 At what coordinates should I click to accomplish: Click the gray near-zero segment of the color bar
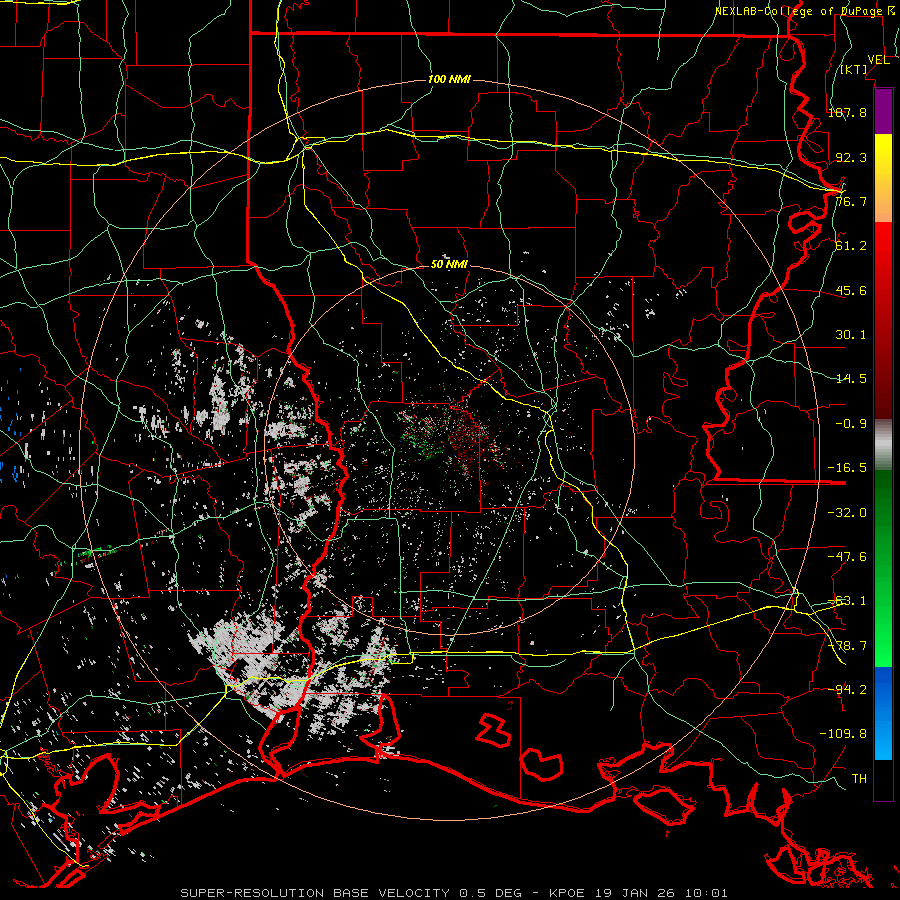click(883, 445)
